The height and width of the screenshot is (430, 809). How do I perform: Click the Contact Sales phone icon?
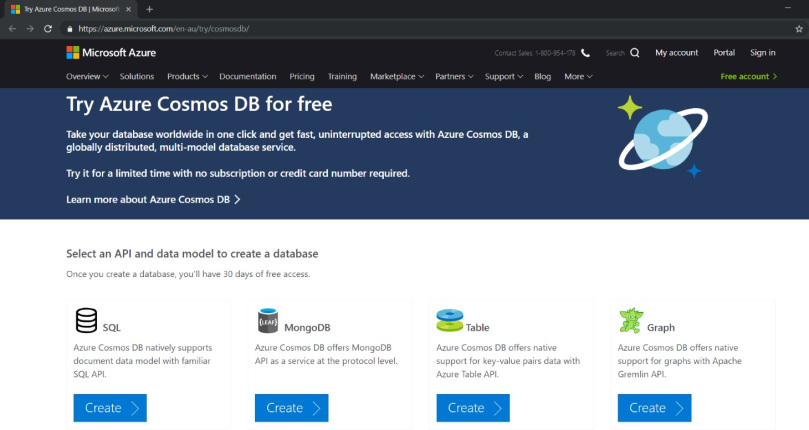(x=586, y=53)
